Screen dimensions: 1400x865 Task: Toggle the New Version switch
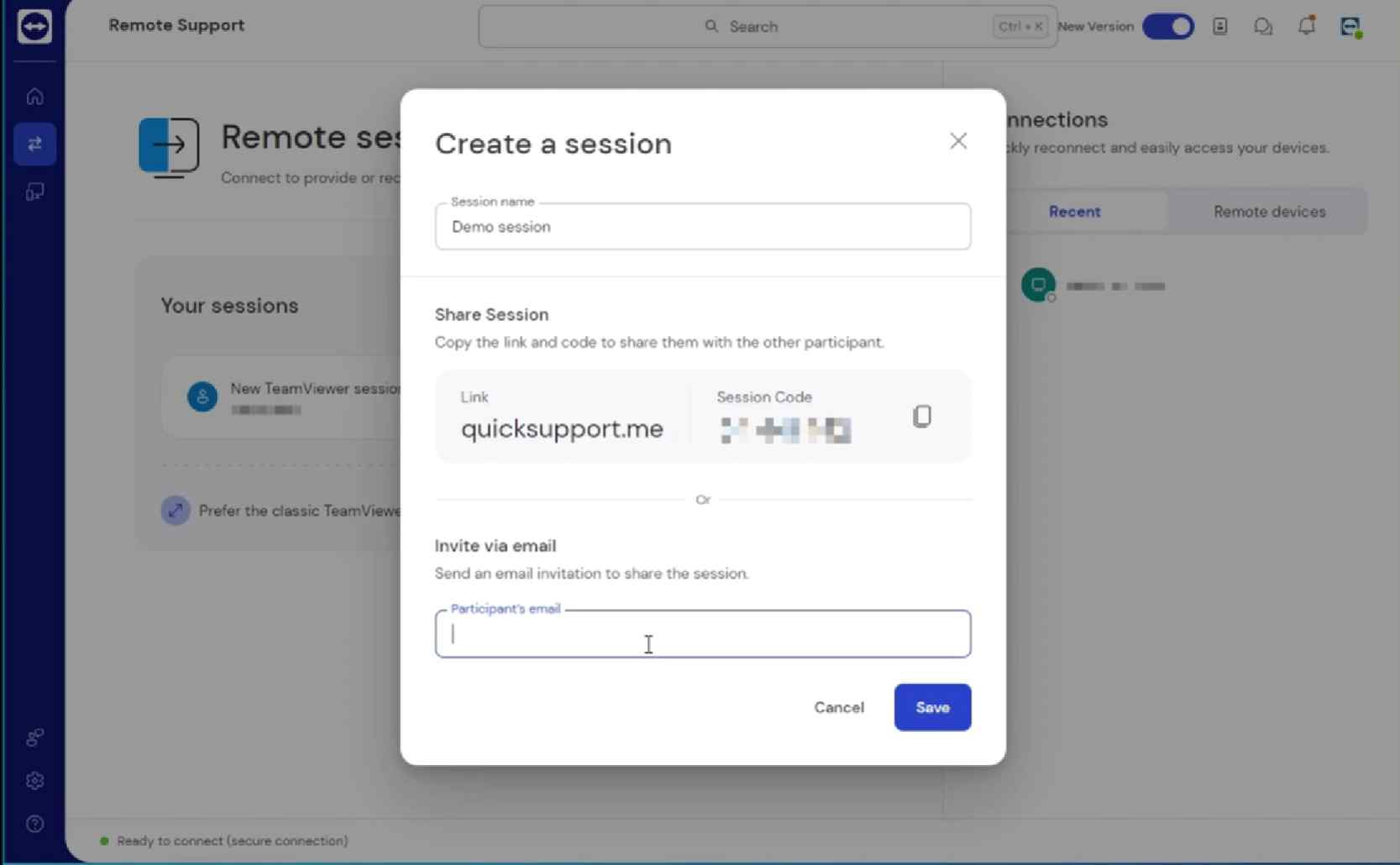pos(1167,27)
